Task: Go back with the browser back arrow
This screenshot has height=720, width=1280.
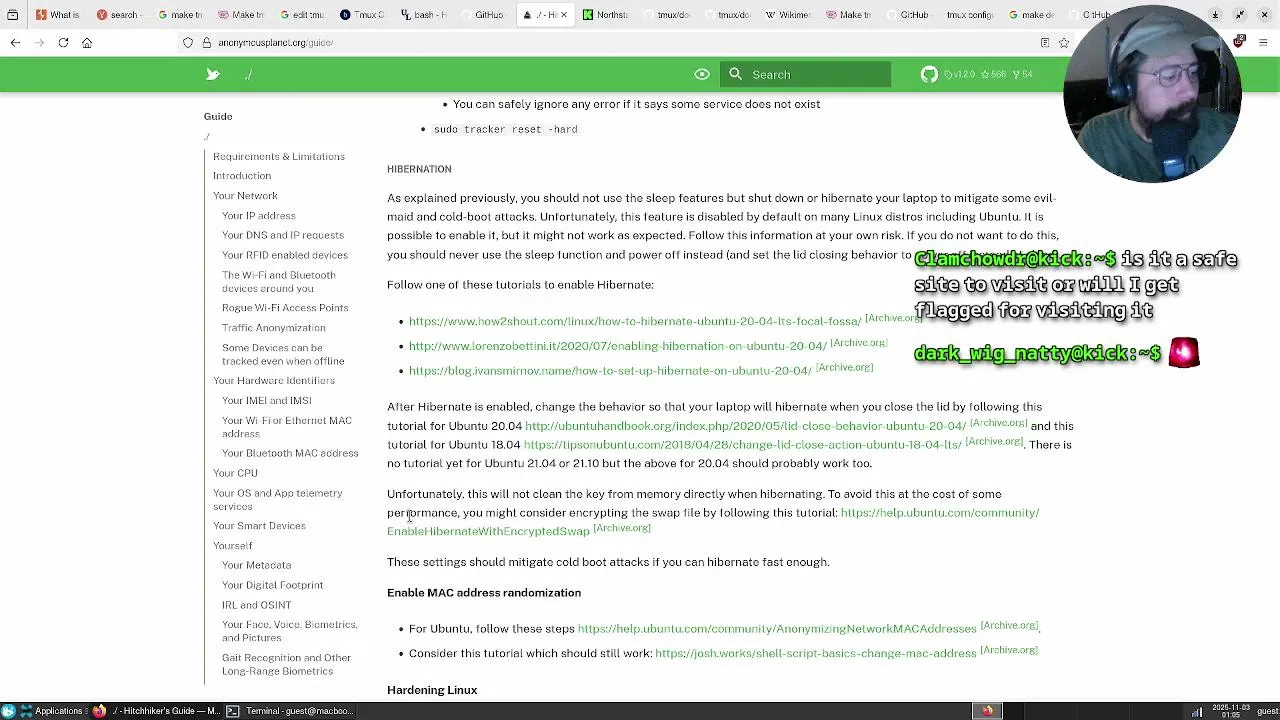Action: pyautogui.click(x=16, y=43)
